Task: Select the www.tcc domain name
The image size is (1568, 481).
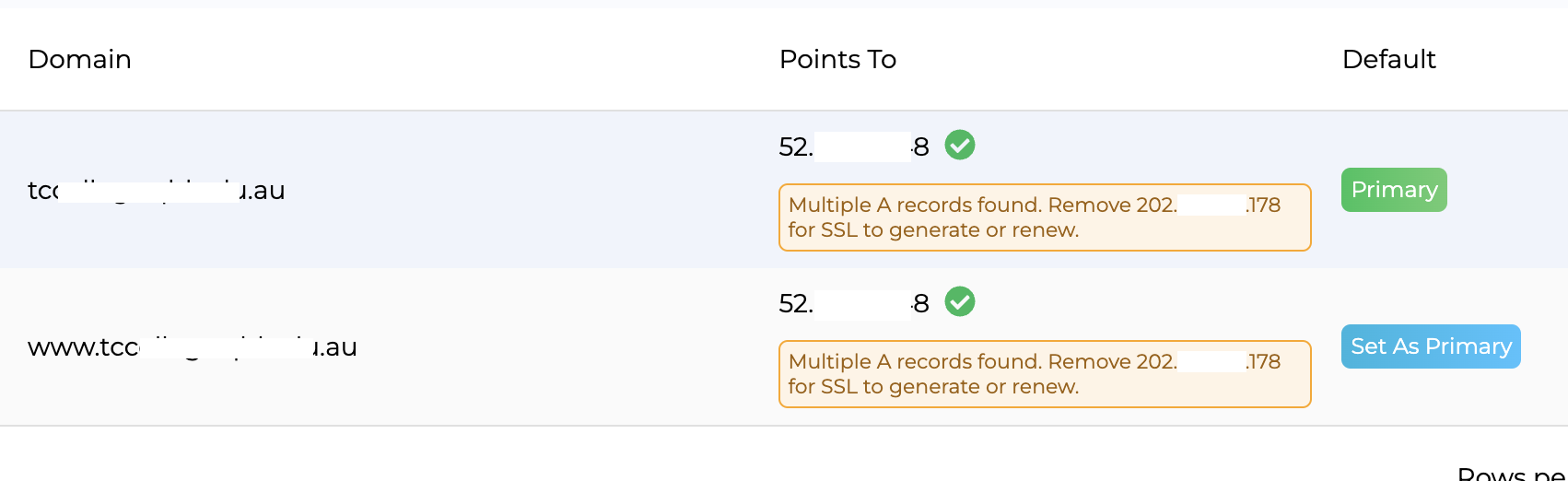Action: click(192, 347)
